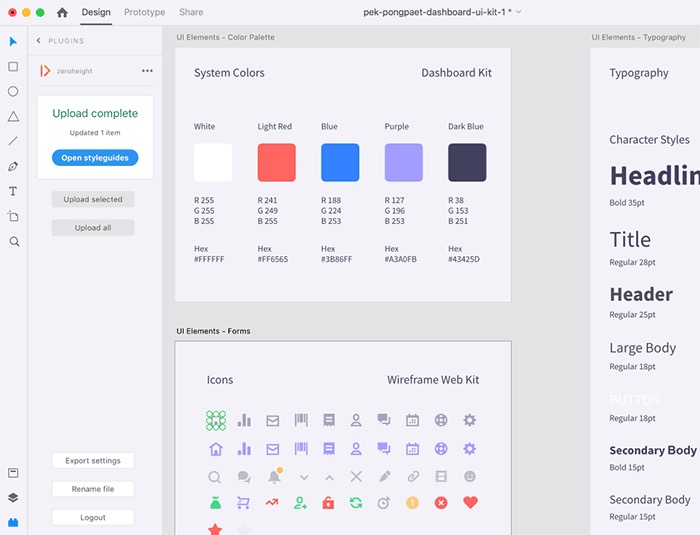Select the Rectangle tool
The width and height of the screenshot is (700, 535).
tap(13, 67)
